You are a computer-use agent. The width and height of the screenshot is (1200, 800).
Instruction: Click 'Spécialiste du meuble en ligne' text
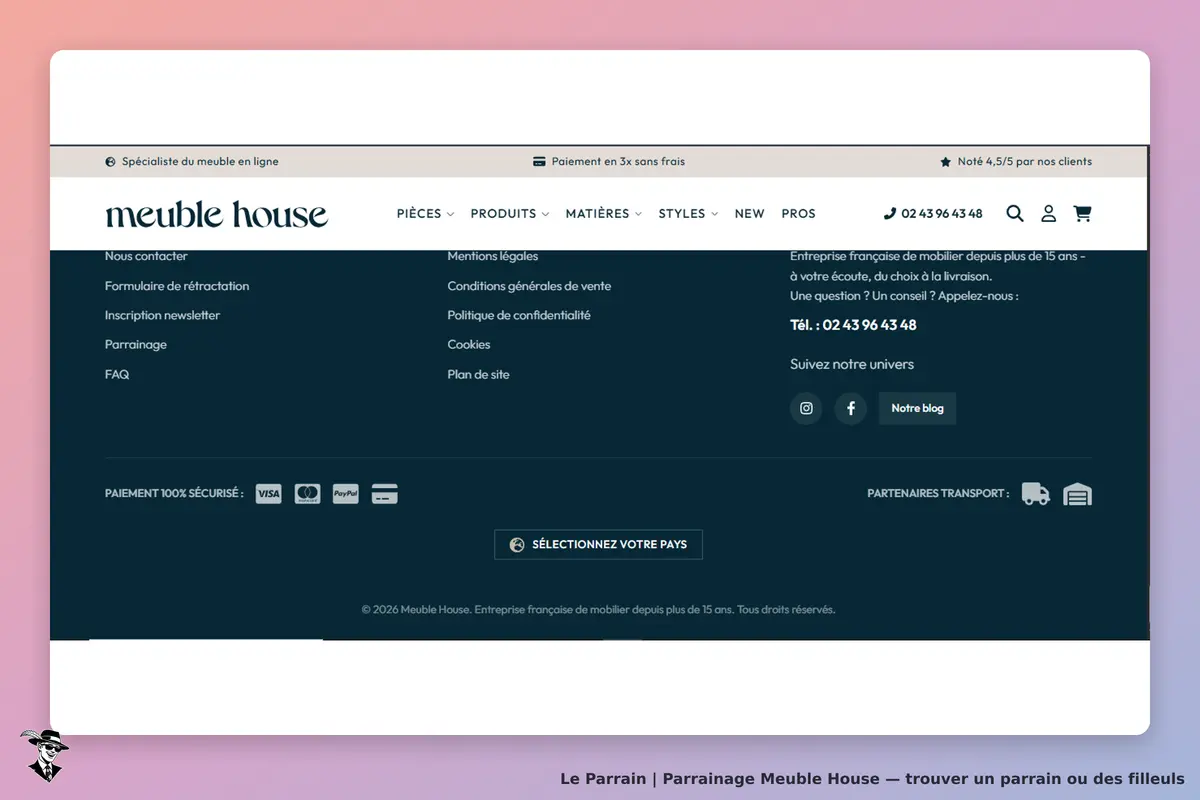[200, 162]
